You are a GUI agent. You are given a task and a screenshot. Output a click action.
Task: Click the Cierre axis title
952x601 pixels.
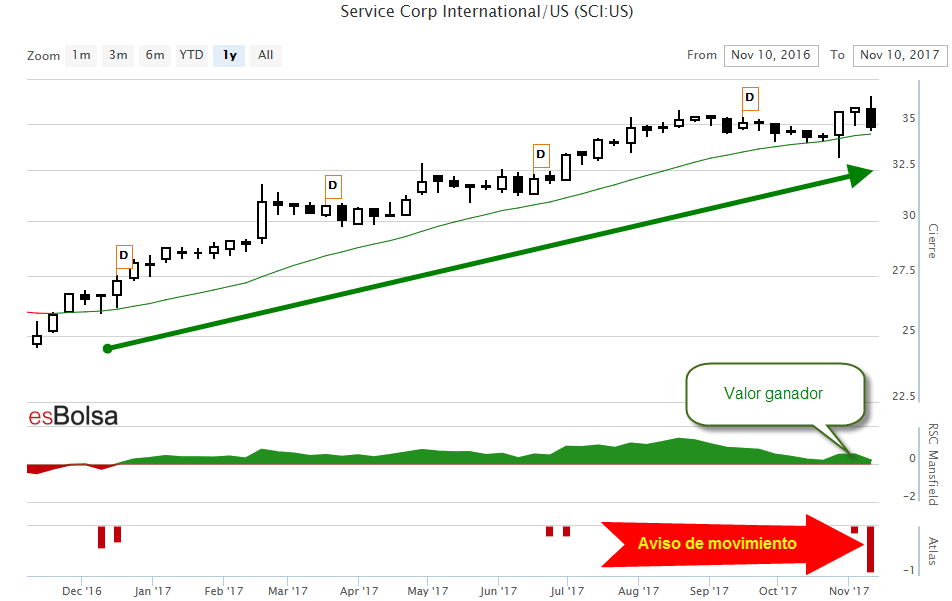point(933,241)
